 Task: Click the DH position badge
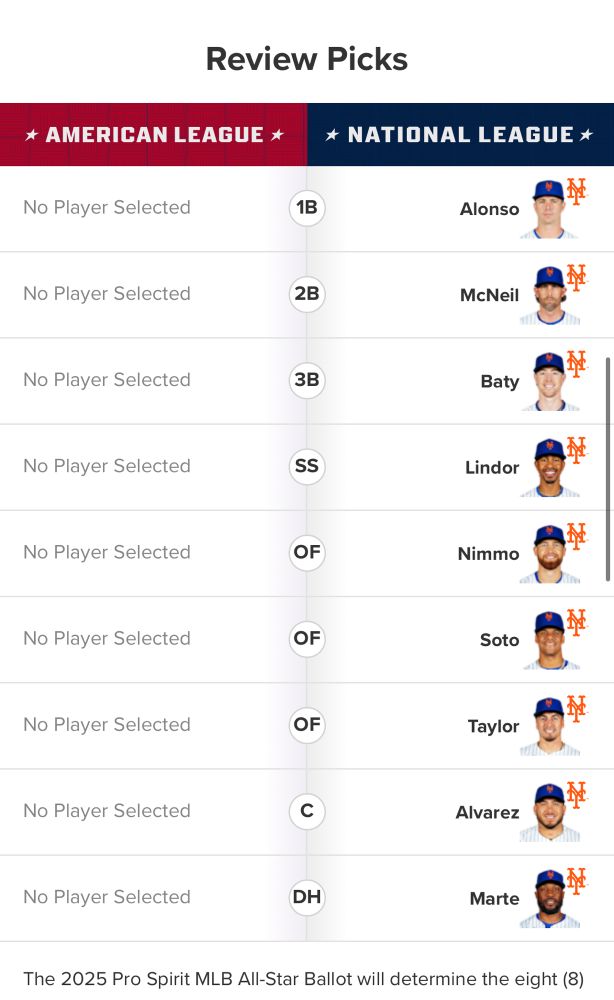(307, 898)
